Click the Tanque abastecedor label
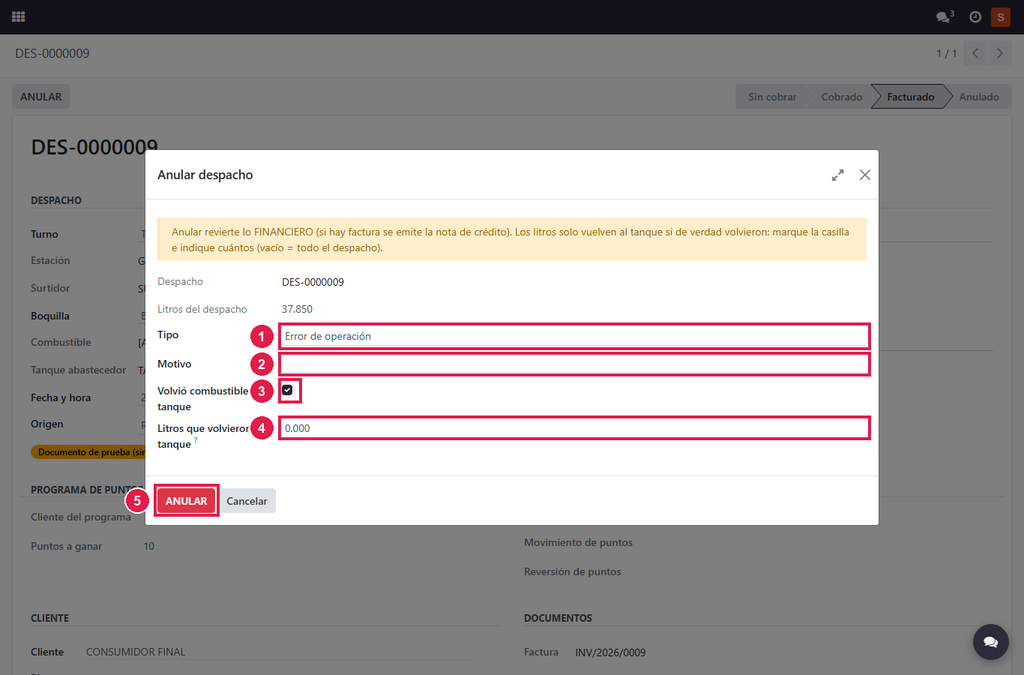The width and height of the screenshot is (1024, 675). click(x=78, y=370)
